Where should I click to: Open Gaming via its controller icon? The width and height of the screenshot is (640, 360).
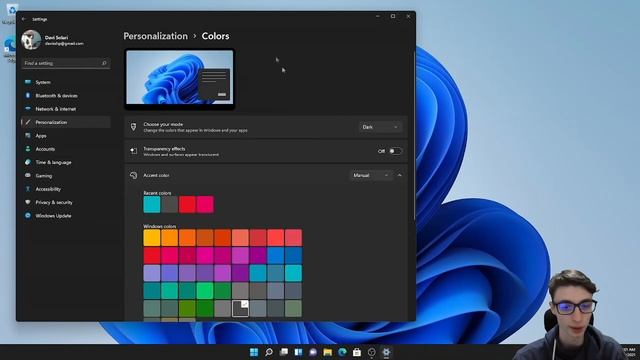tap(28, 176)
